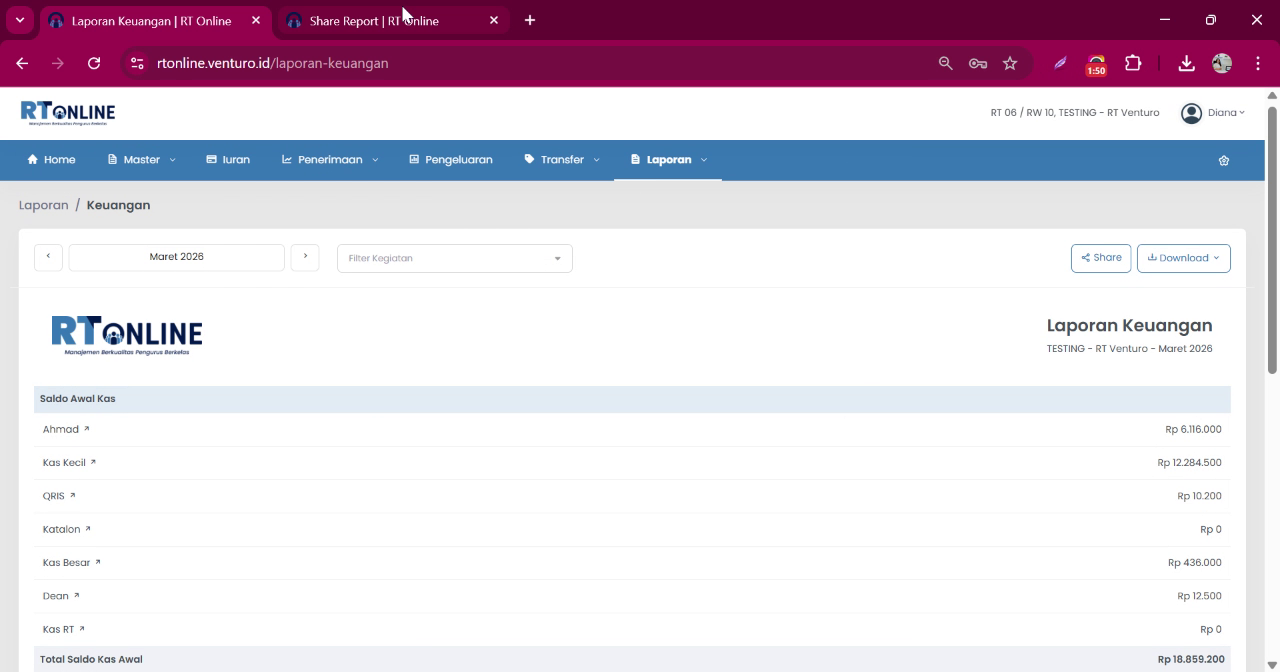Select the Rp 436.000 Kas Besar amount

pos(1194,562)
